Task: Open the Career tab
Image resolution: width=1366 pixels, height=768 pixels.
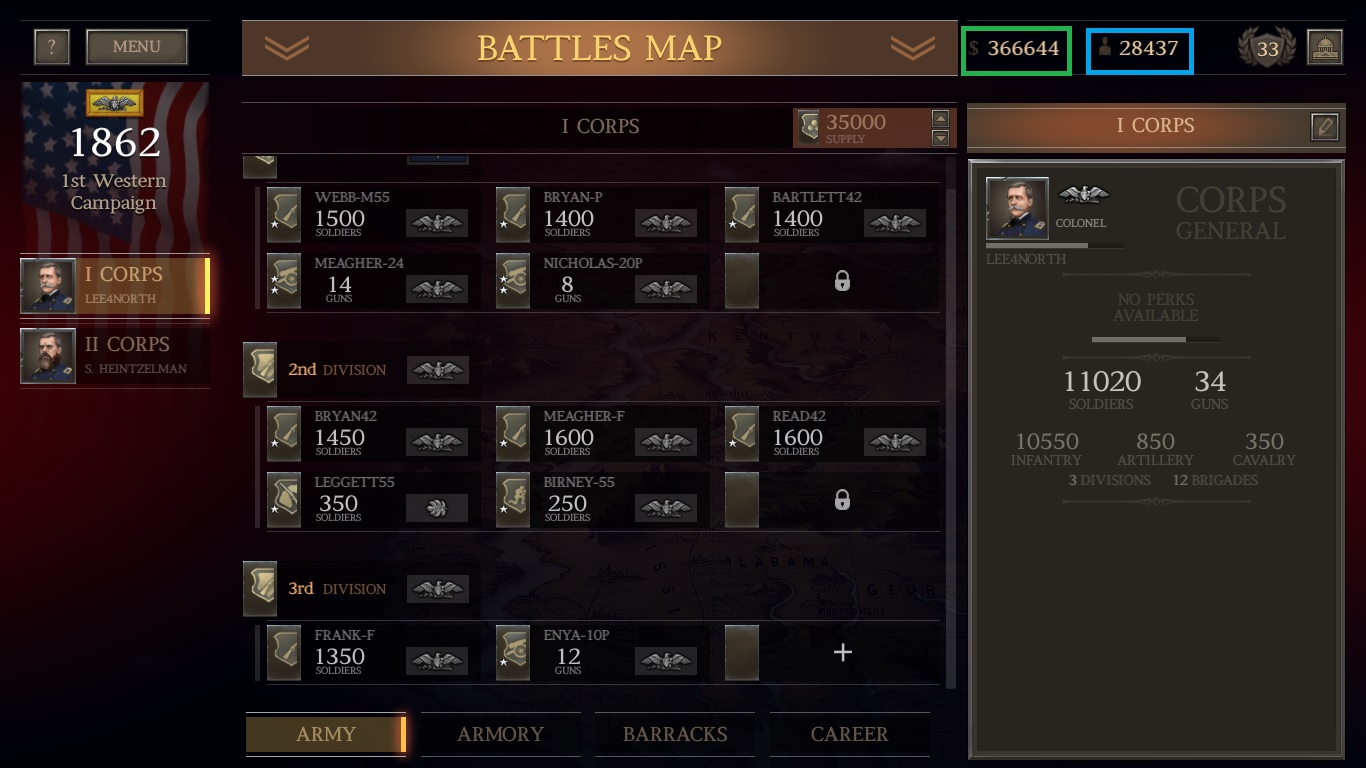Action: (x=850, y=734)
